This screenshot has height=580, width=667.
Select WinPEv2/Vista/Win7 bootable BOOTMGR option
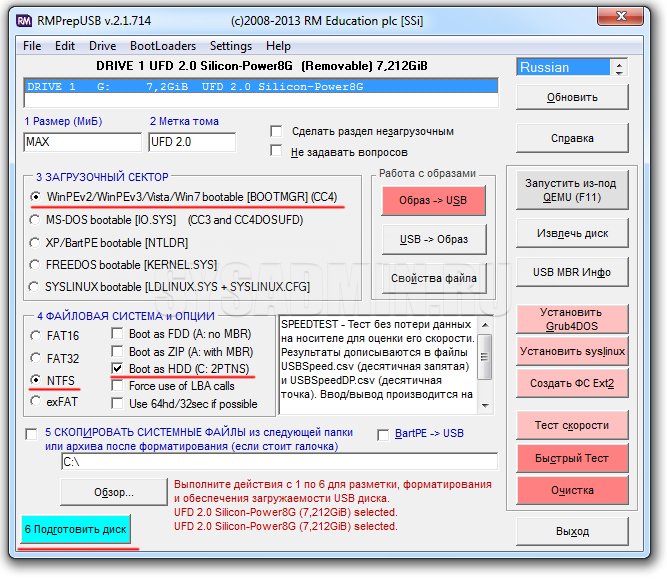37,197
